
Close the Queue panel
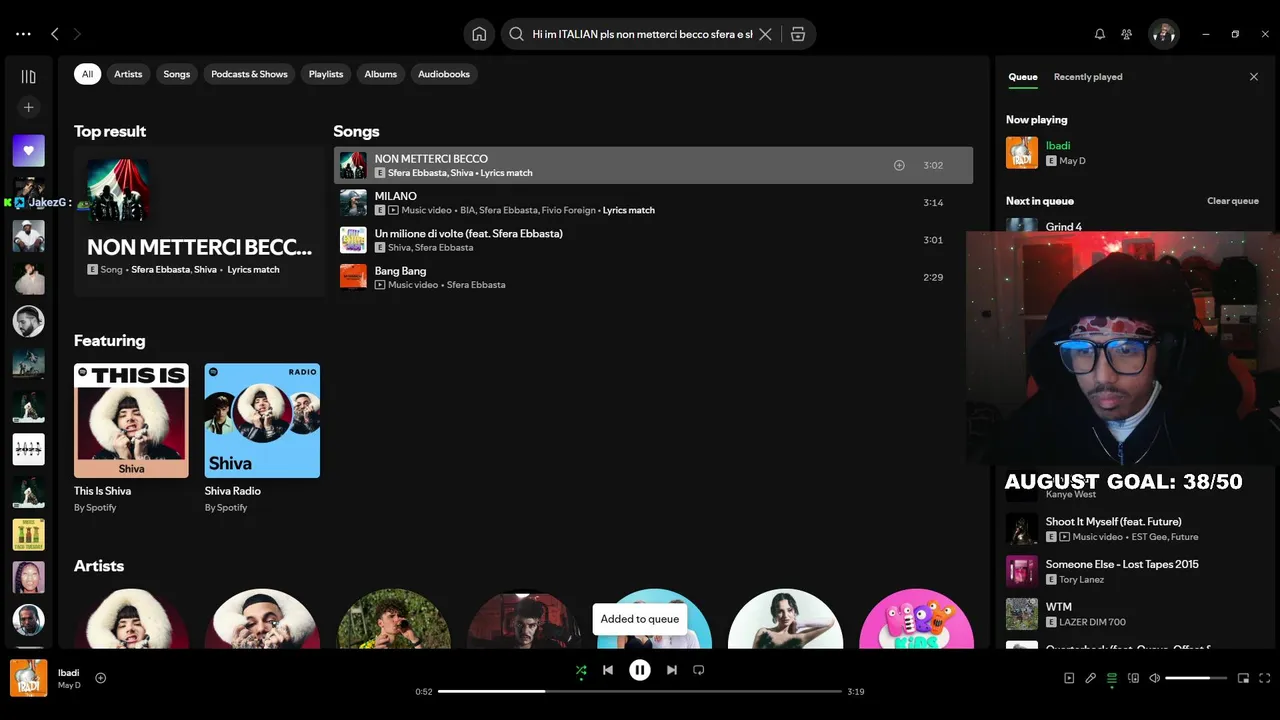coord(1254,77)
